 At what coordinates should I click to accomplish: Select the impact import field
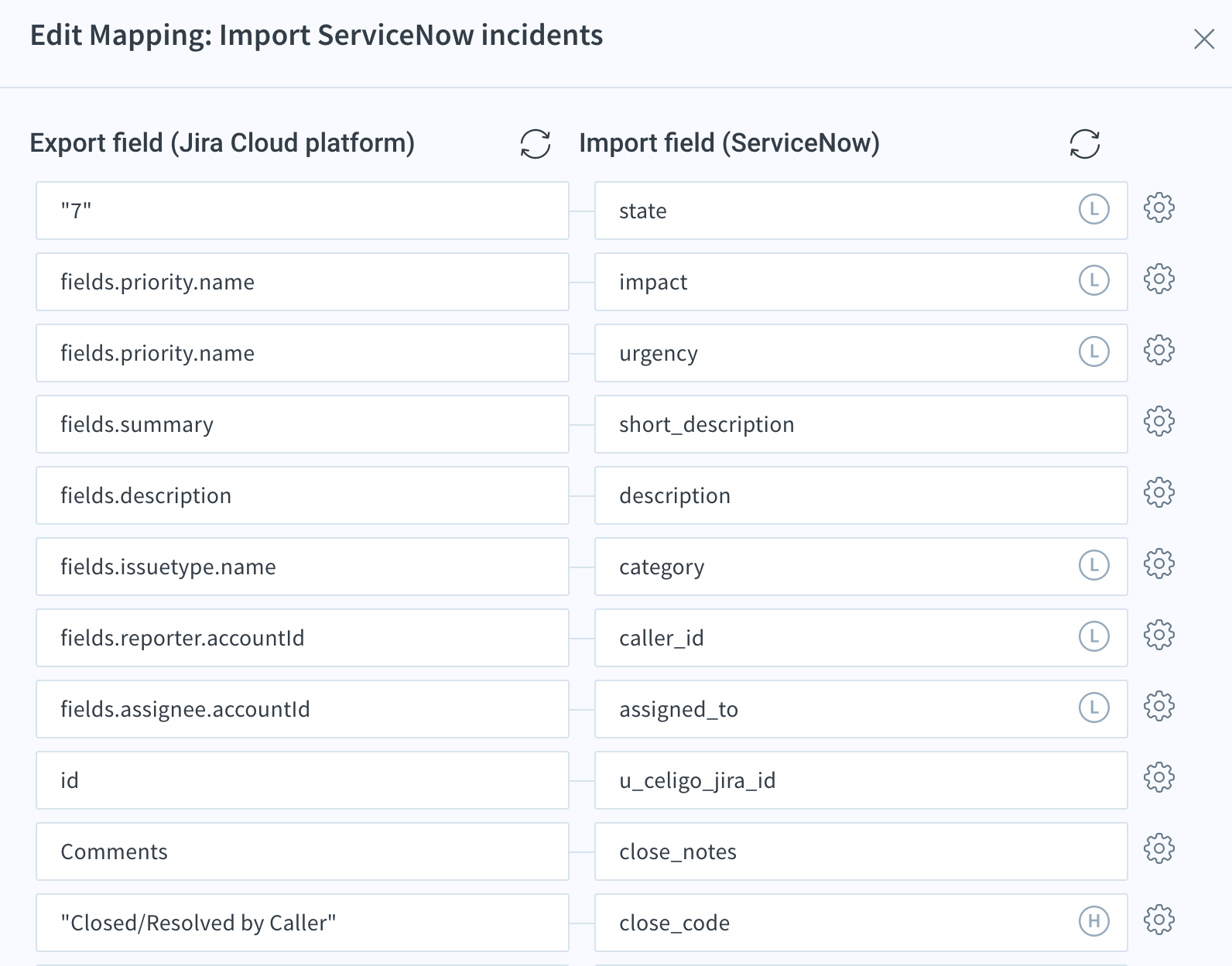pyautogui.click(x=861, y=282)
